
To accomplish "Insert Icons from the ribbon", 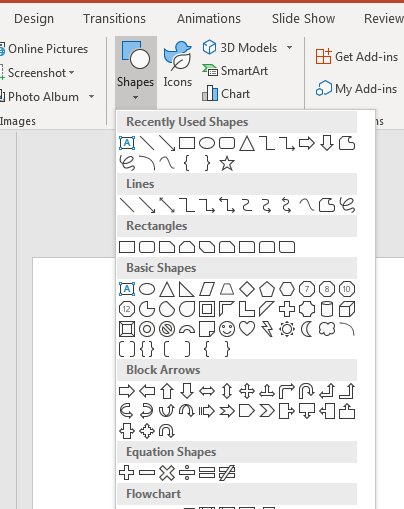I will (x=177, y=65).
